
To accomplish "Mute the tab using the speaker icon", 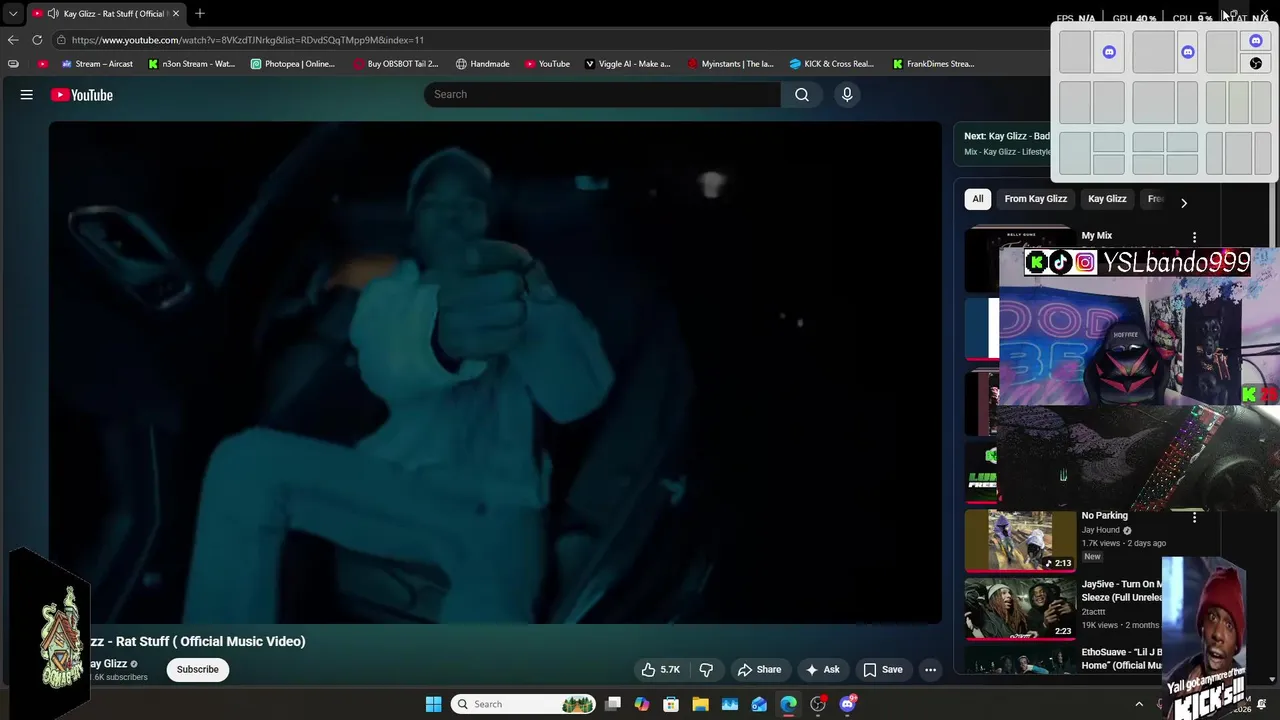I will (x=52, y=14).
